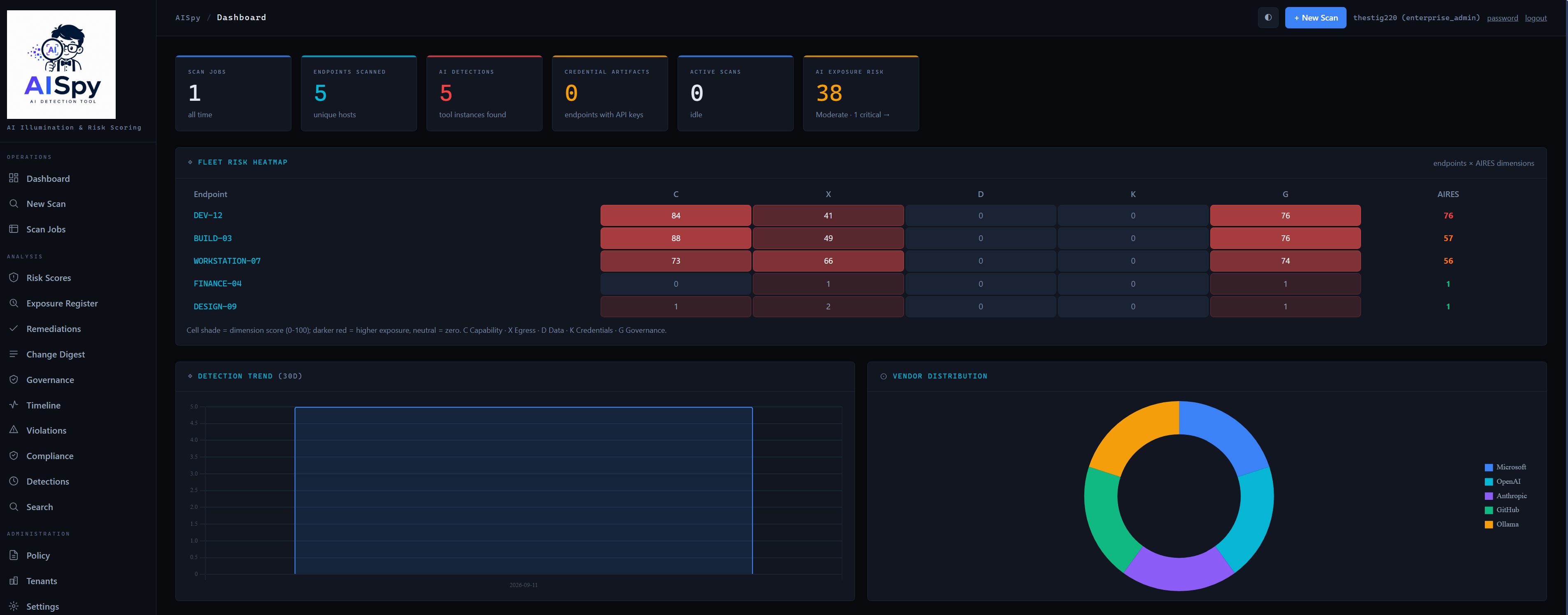Click the Policy document icon
The height and width of the screenshot is (615, 1568).
click(x=14, y=555)
